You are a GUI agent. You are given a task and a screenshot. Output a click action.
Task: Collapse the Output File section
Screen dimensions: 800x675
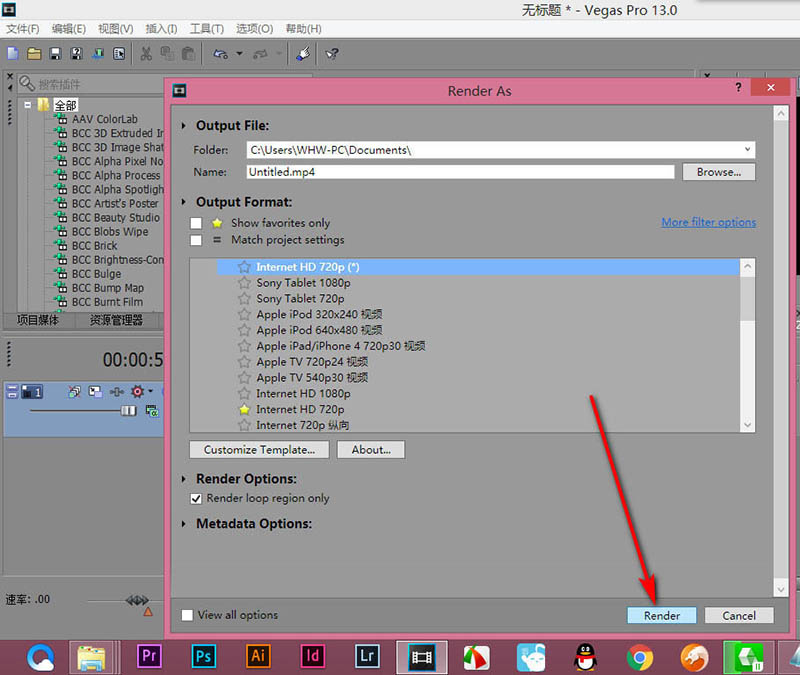(x=184, y=126)
